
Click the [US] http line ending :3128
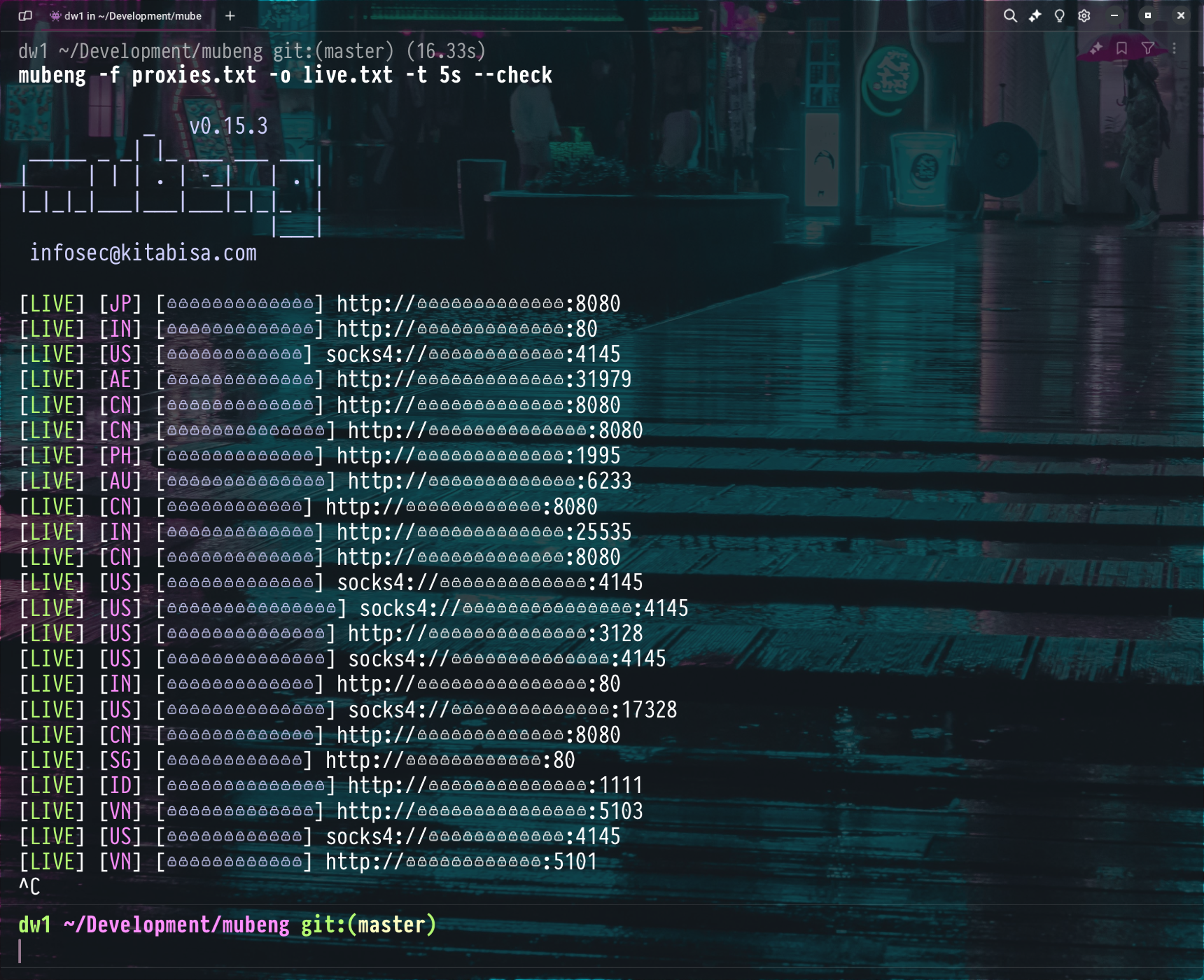pyautogui.click(x=331, y=633)
